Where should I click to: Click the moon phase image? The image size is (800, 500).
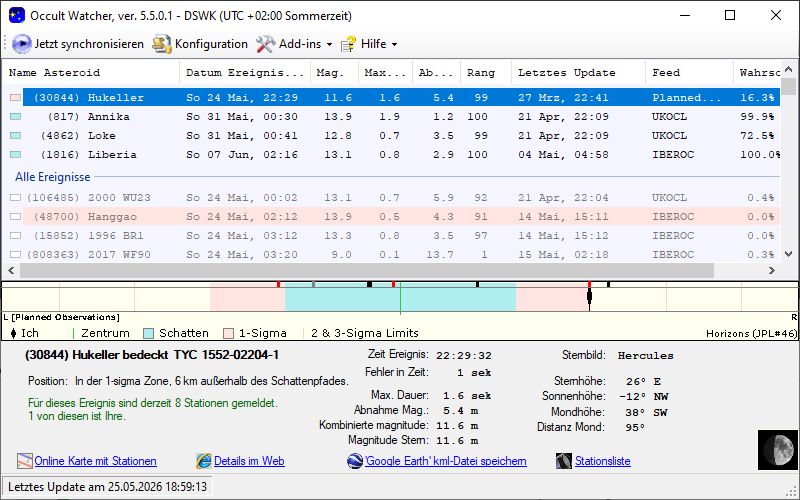778,449
